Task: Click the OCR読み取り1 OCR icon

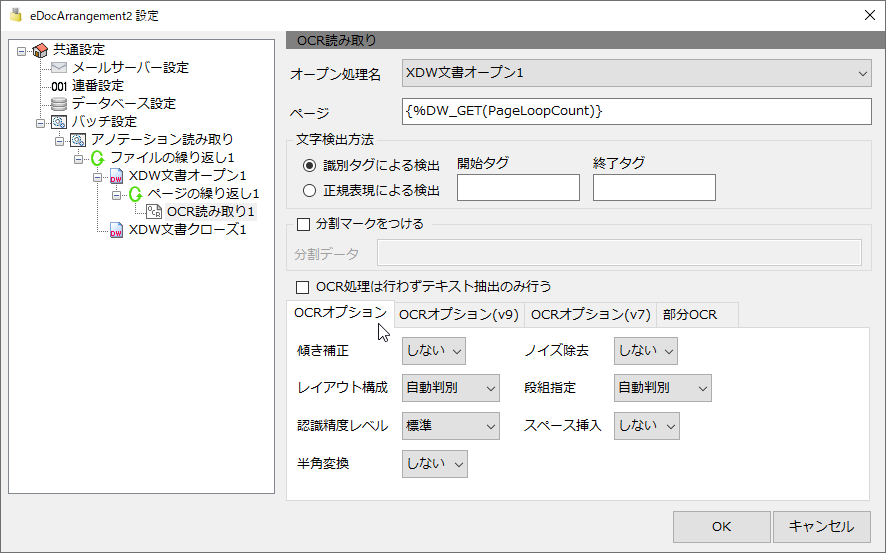Action: coord(154,212)
